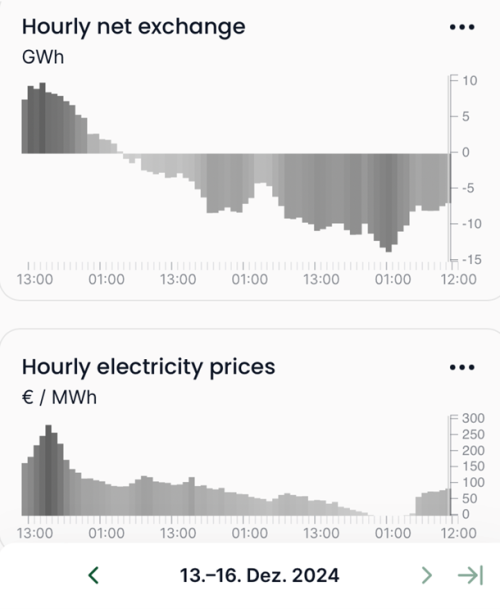The width and height of the screenshot is (500, 609).
Task: Click the tallest electricity price bar
Action: point(49,470)
